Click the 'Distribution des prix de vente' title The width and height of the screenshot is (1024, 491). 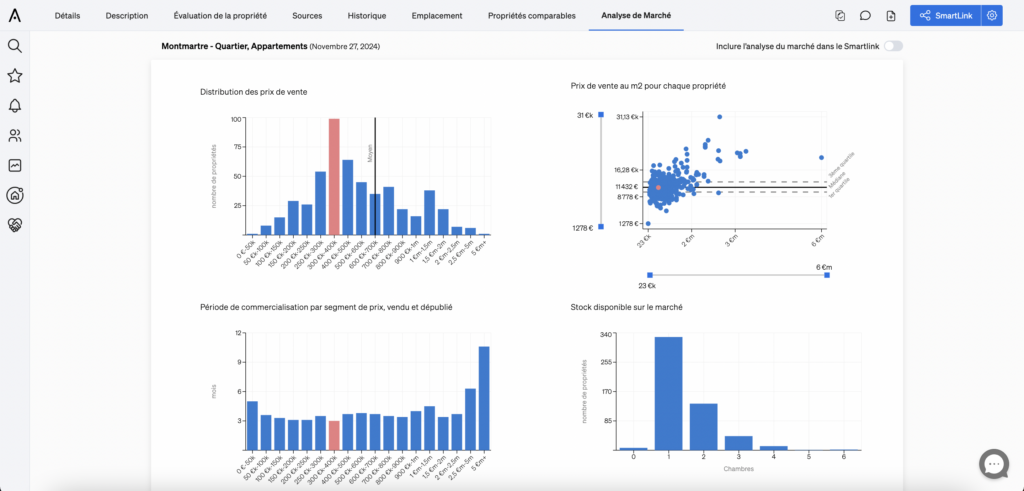click(254, 92)
